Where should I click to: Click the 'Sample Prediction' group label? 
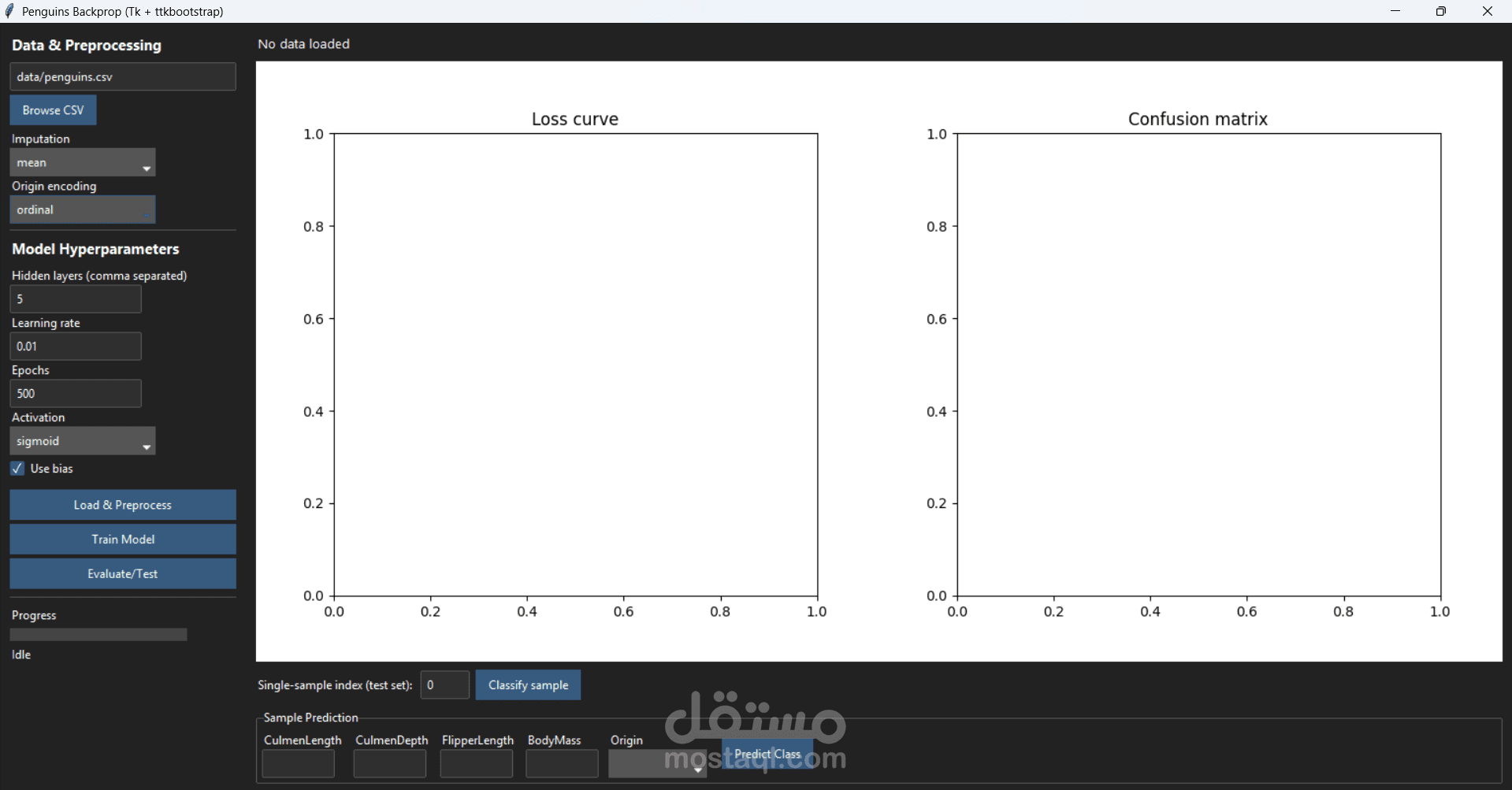tap(310, 718)
